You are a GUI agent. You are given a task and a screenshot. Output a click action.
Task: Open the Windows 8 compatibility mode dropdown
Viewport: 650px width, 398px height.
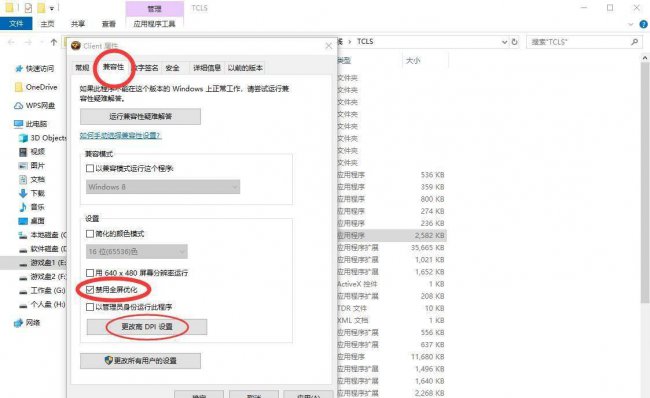point(163,187)
